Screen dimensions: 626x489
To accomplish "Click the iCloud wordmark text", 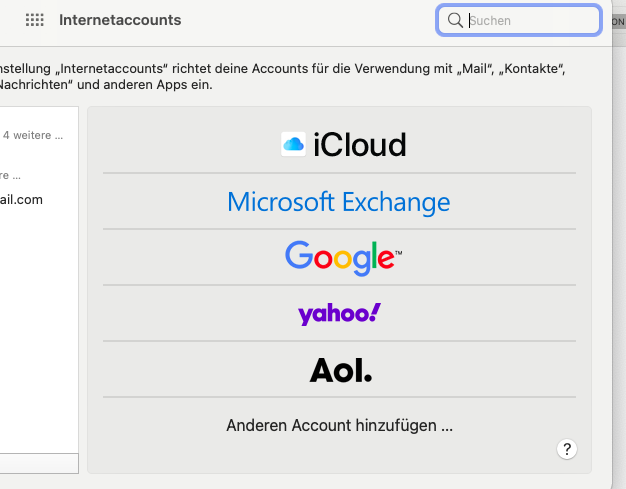I will point(359,146).
